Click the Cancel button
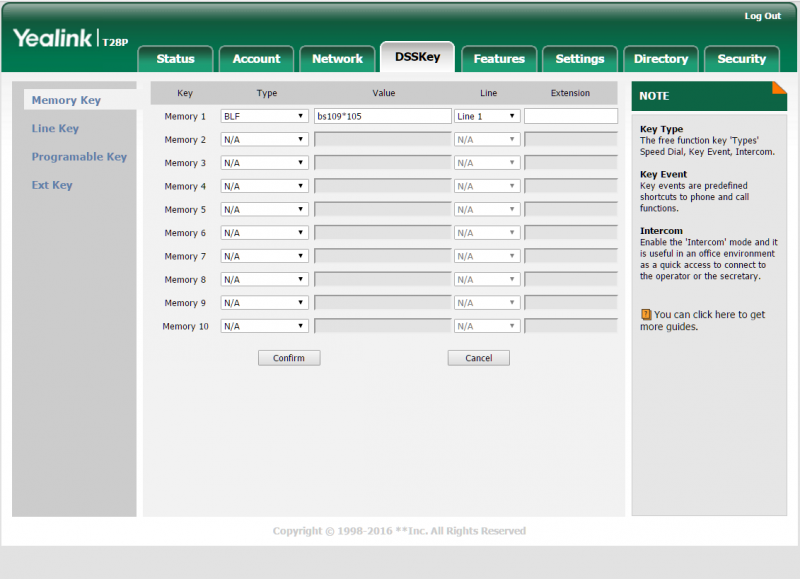Viewport: 800px width, 579px height. (x=479, y=358)
